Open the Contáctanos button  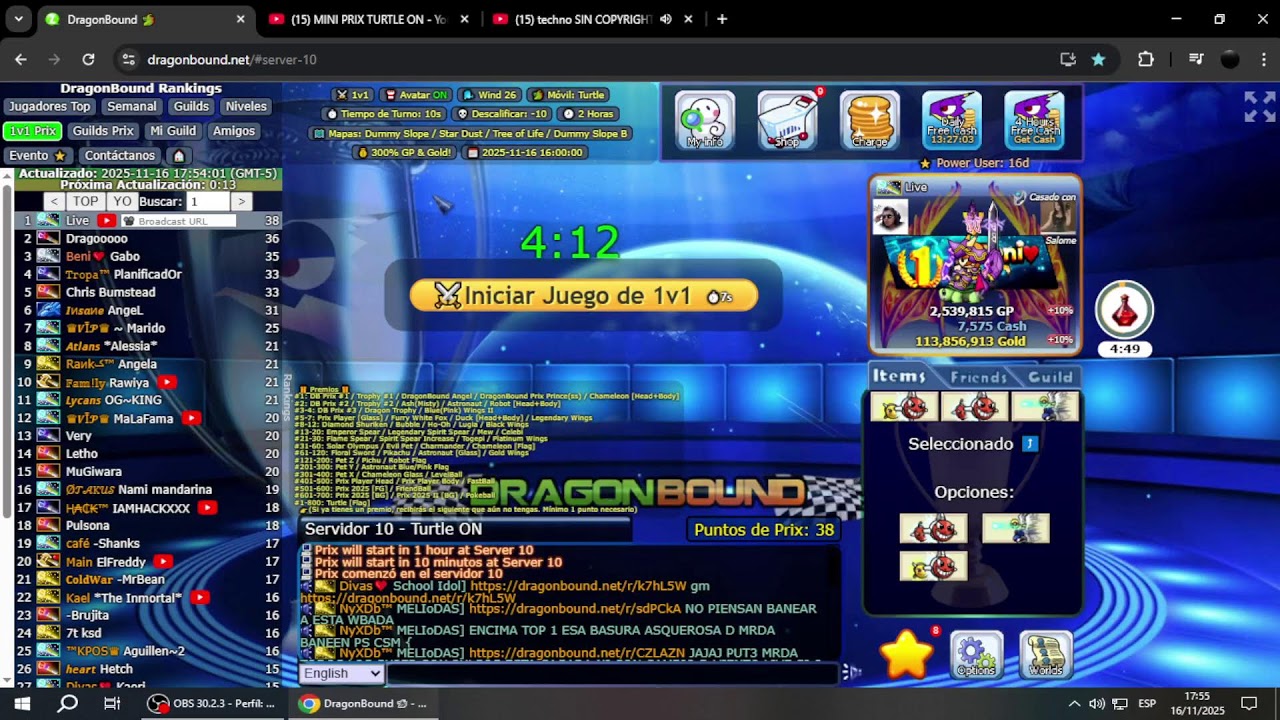120,156
